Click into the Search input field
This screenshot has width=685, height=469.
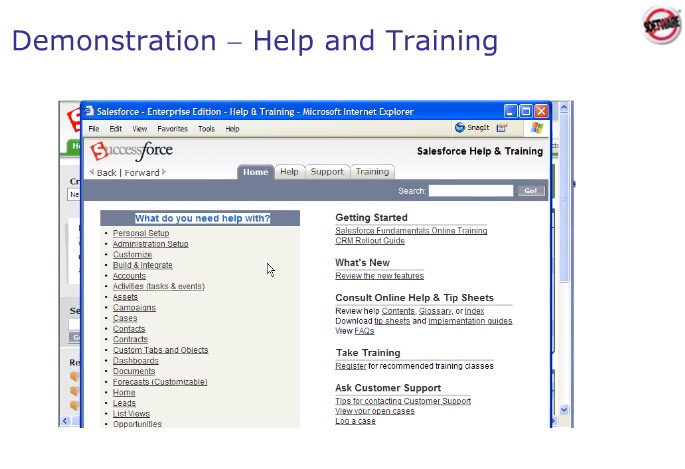coord(470,190)
